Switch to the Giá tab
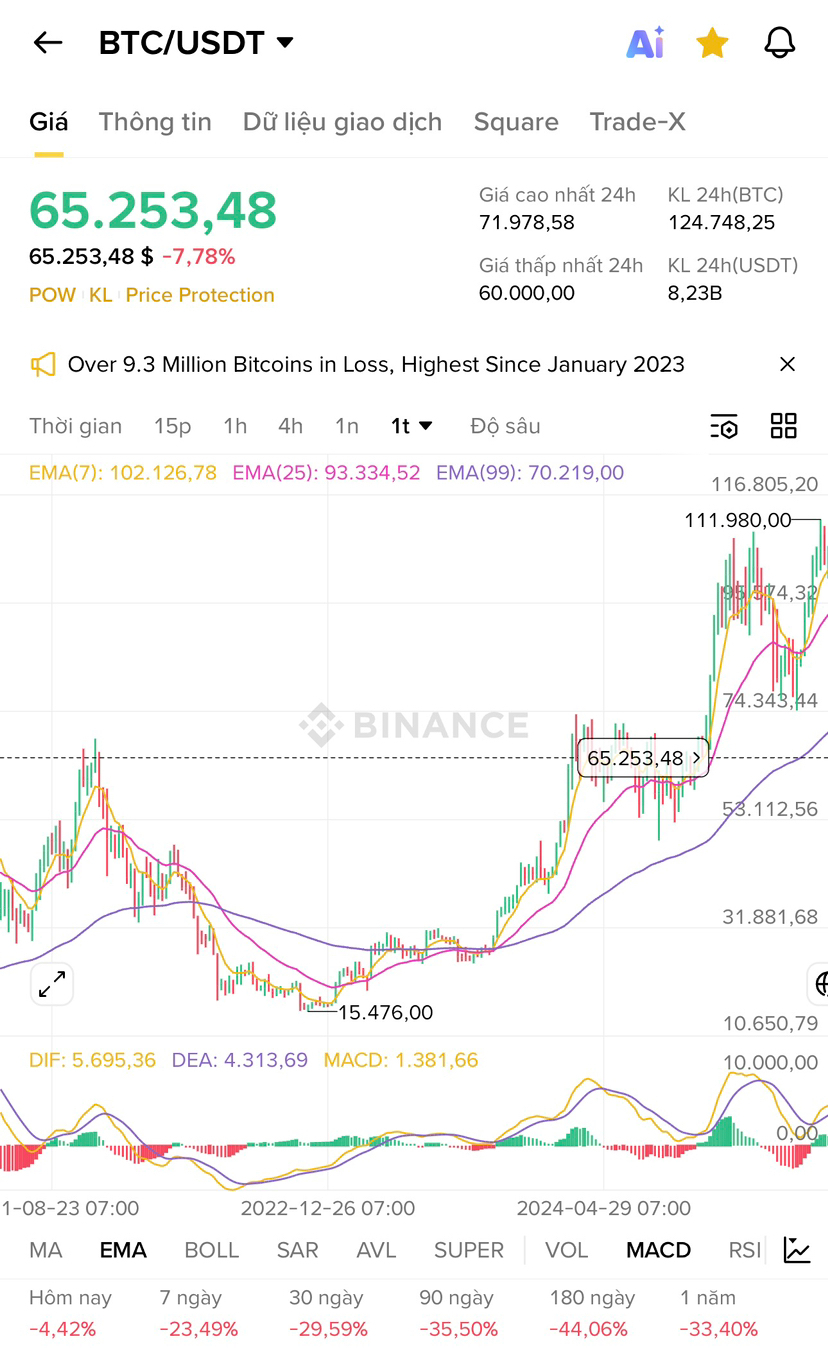This screenshot has width=828, height=1348. [49, 122]
